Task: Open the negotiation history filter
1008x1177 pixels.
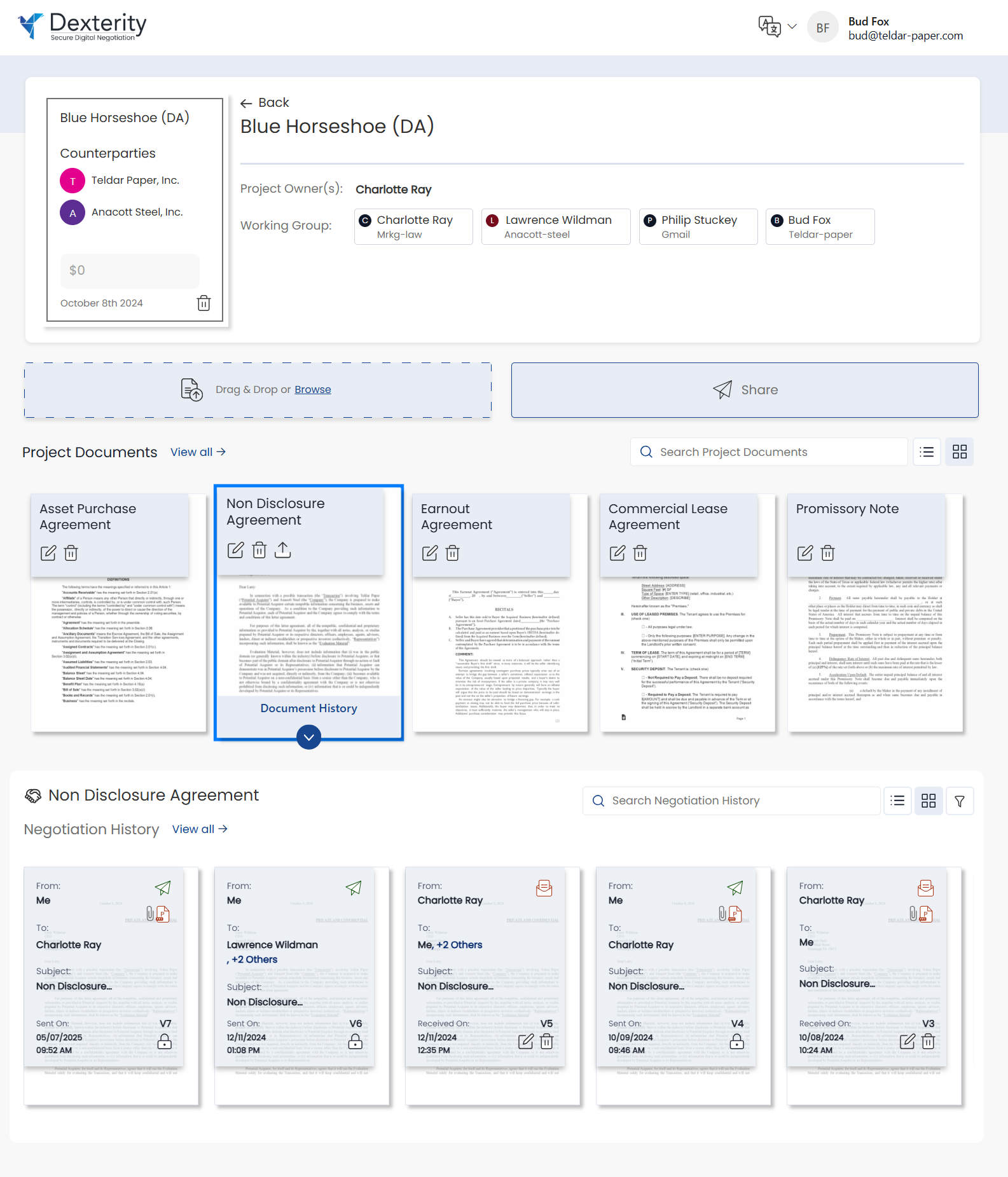Action: click(960, 801)
